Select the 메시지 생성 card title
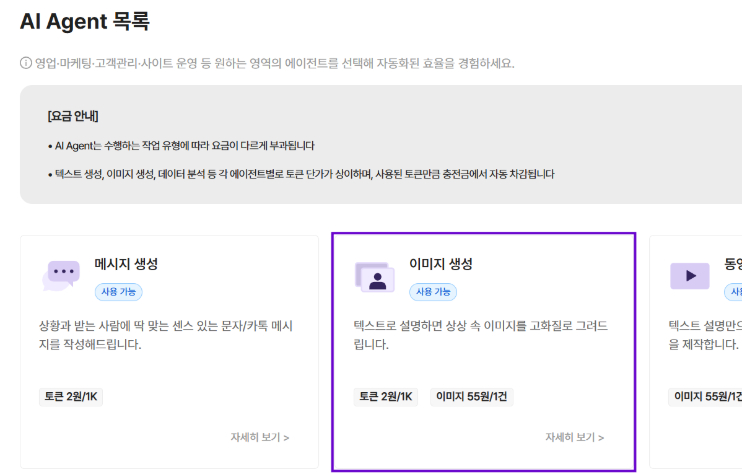The image size is (742, 474). click(x=126, y=264)
